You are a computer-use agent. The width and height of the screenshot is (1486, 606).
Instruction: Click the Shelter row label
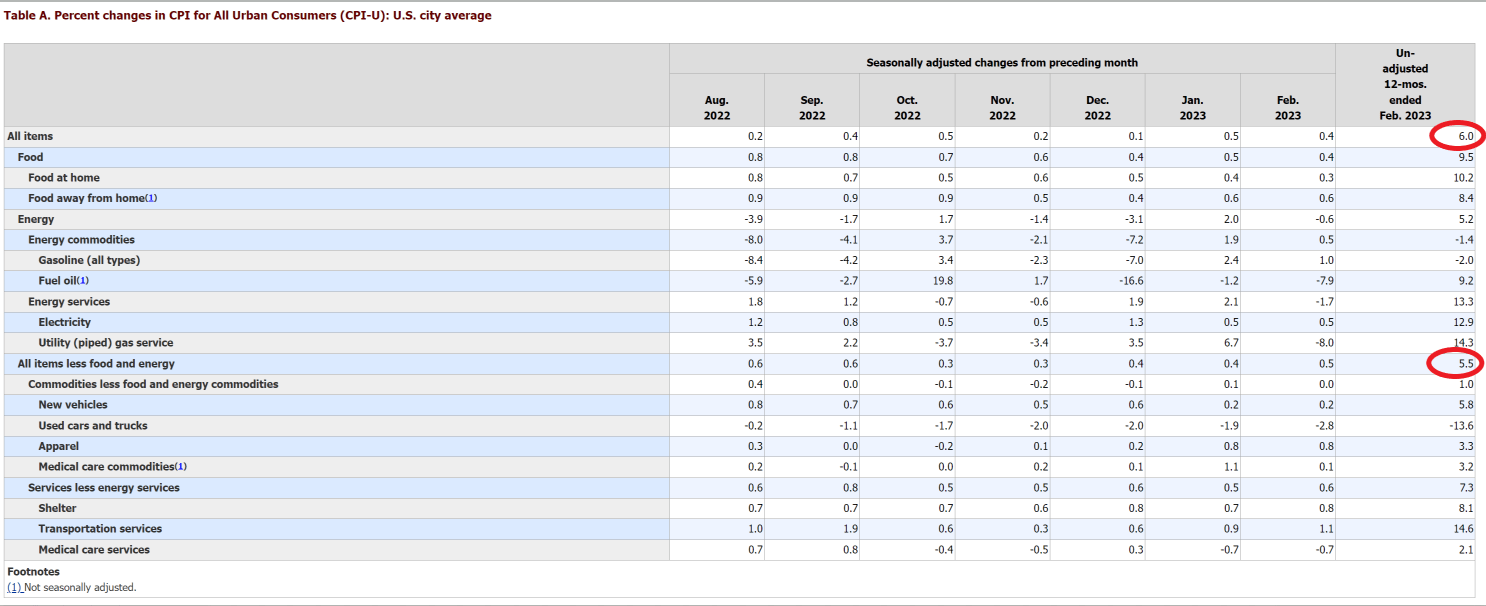pyautogui.click(x=57, y=508)
